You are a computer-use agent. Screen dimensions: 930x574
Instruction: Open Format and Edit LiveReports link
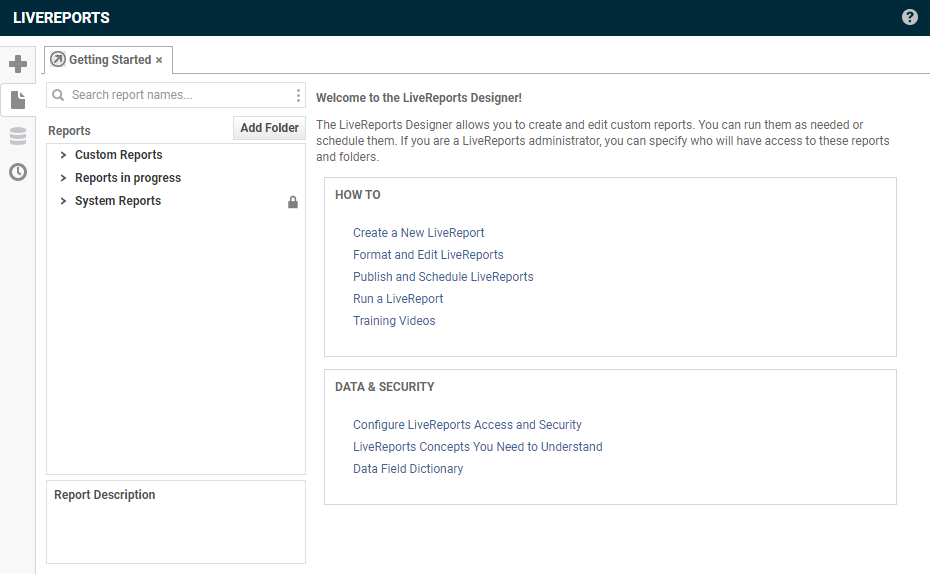[x=428, y=255]
